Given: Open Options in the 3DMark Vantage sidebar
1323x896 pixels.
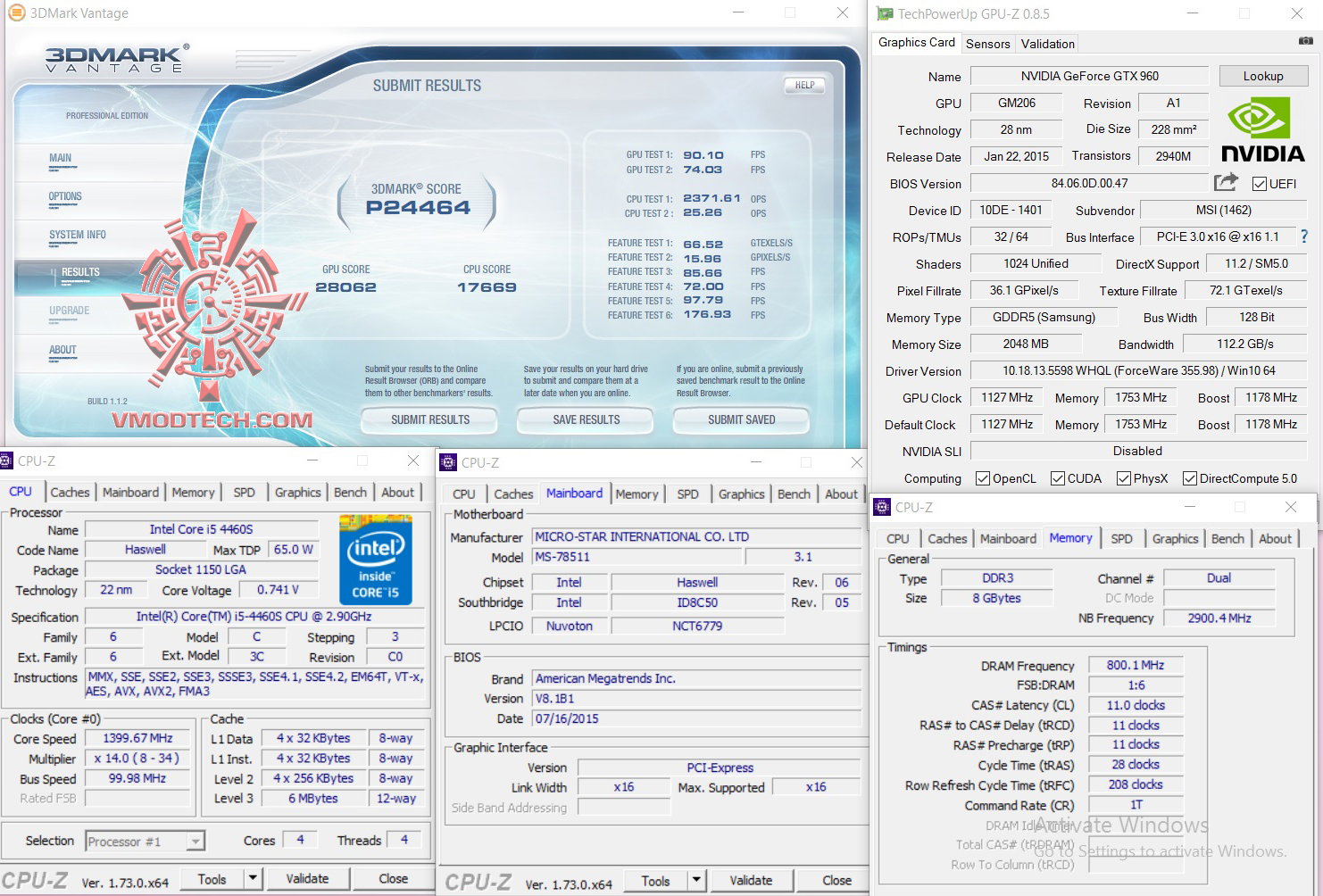Looking at the screenshot, I should pos(65,196).
